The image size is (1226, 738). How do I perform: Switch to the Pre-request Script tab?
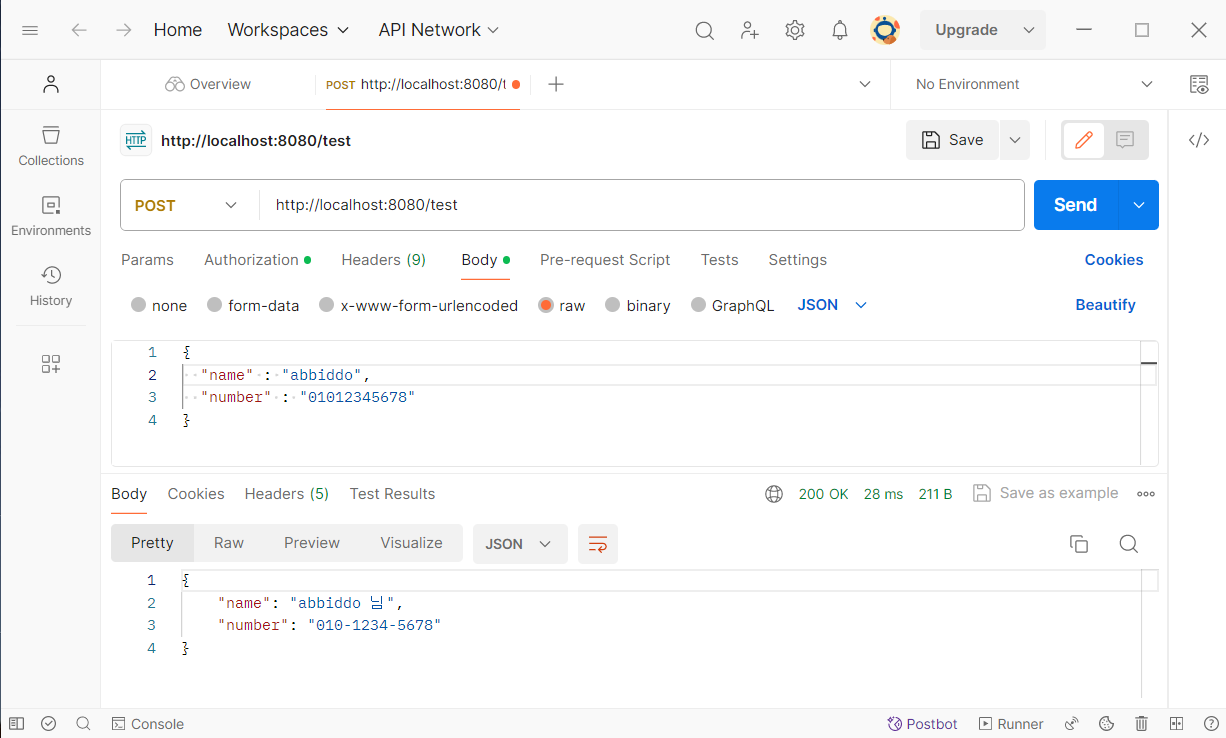coord(605,260)
